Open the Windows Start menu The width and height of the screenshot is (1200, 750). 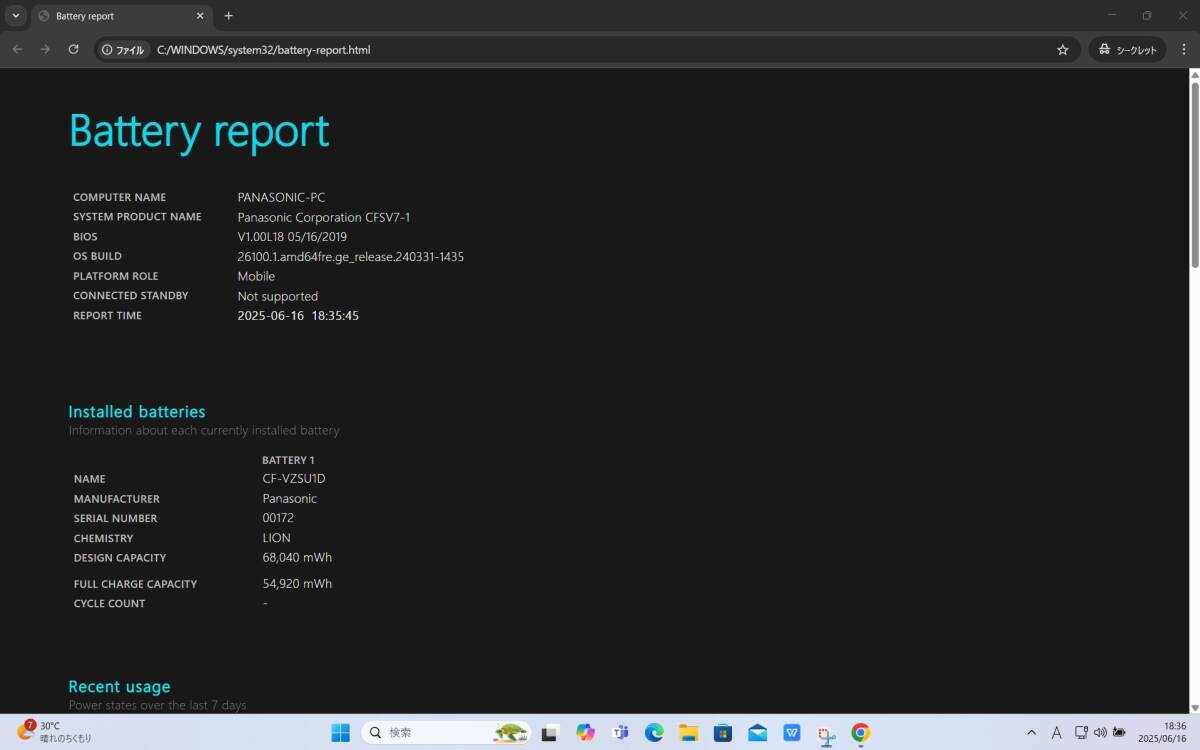tap(340, 733)
